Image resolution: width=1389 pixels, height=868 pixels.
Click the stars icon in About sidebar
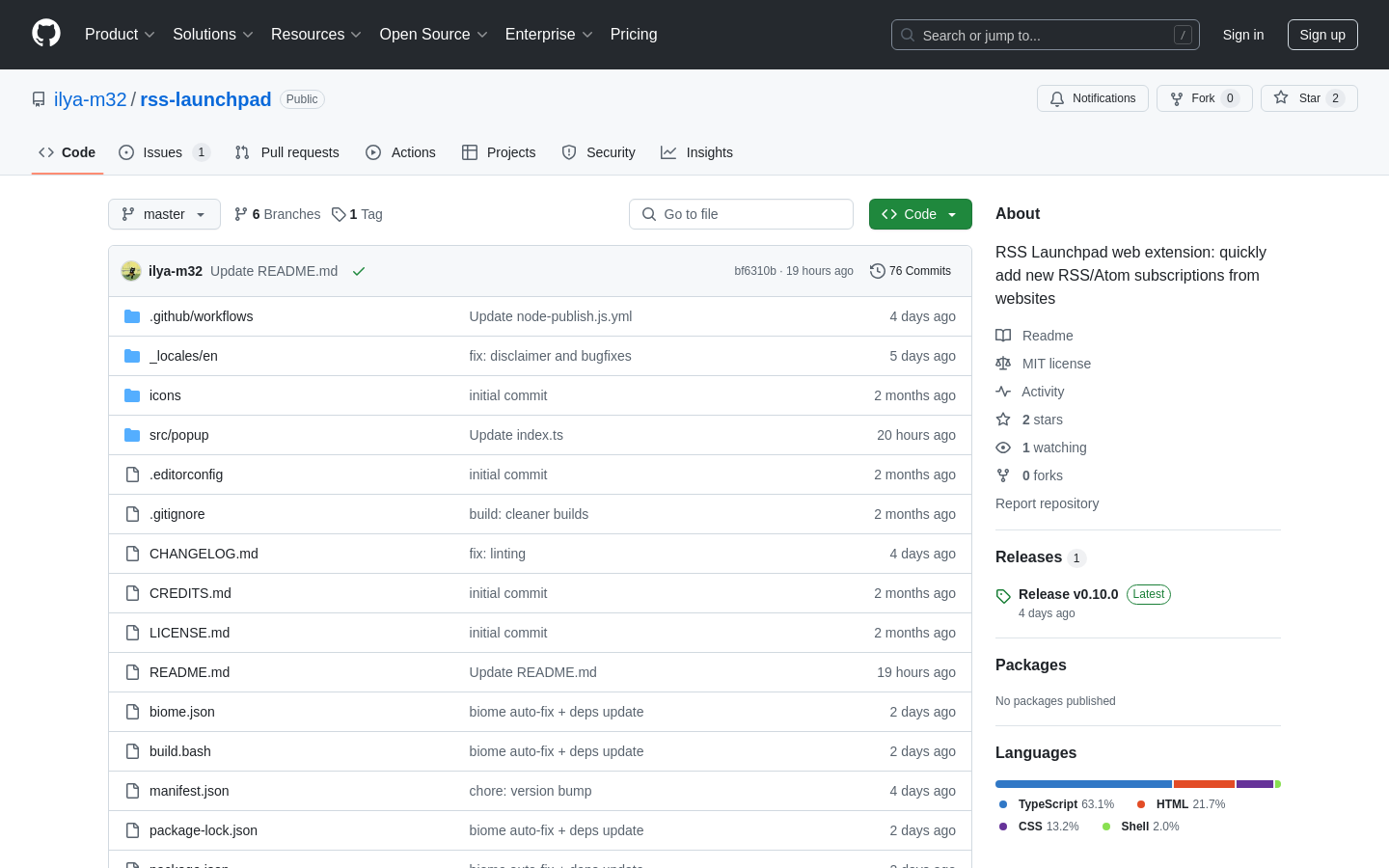point(1003,420)
